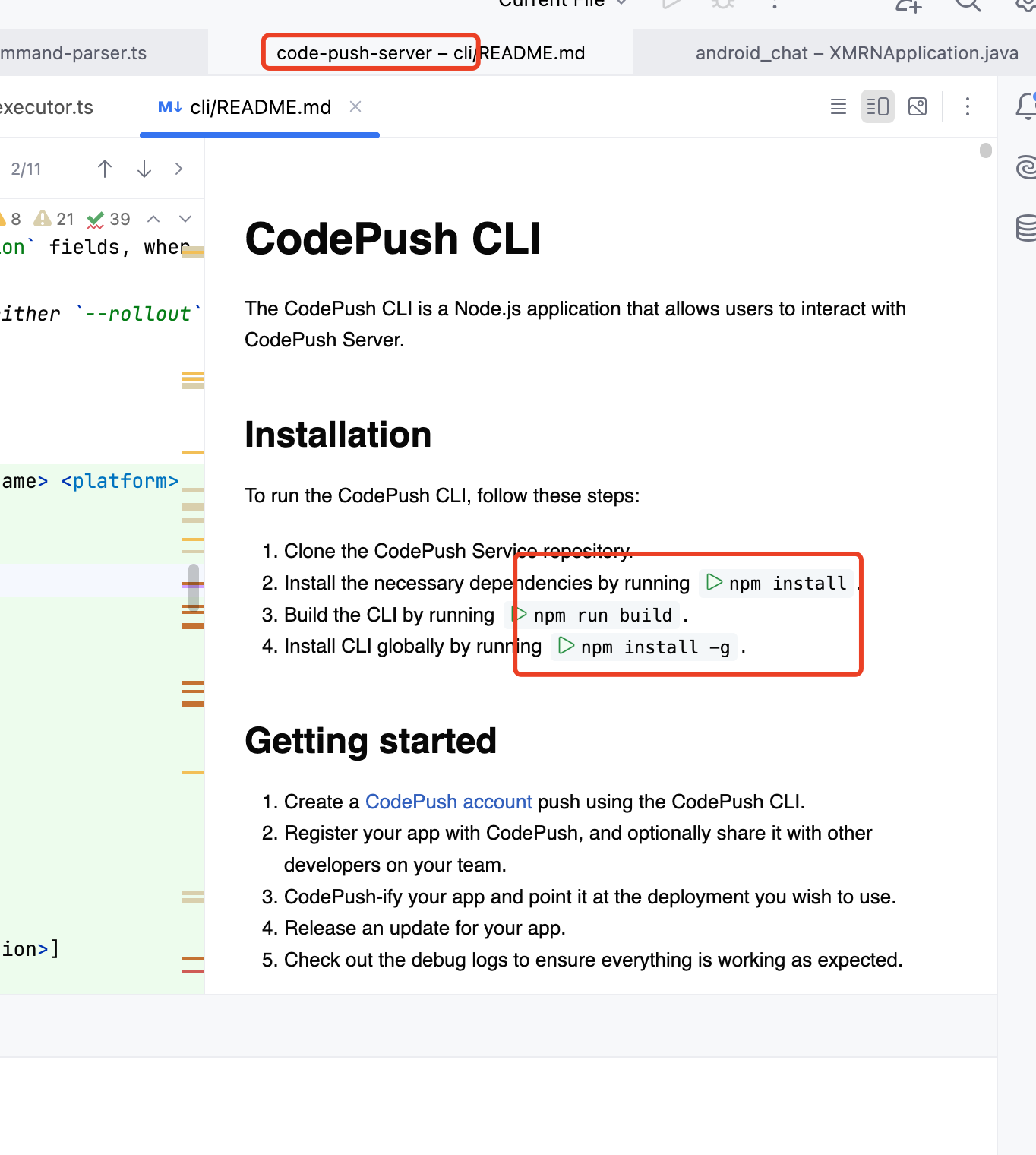Run the npm install command icon
This screenshot has width=1036, height=1155.
(714, 583)
